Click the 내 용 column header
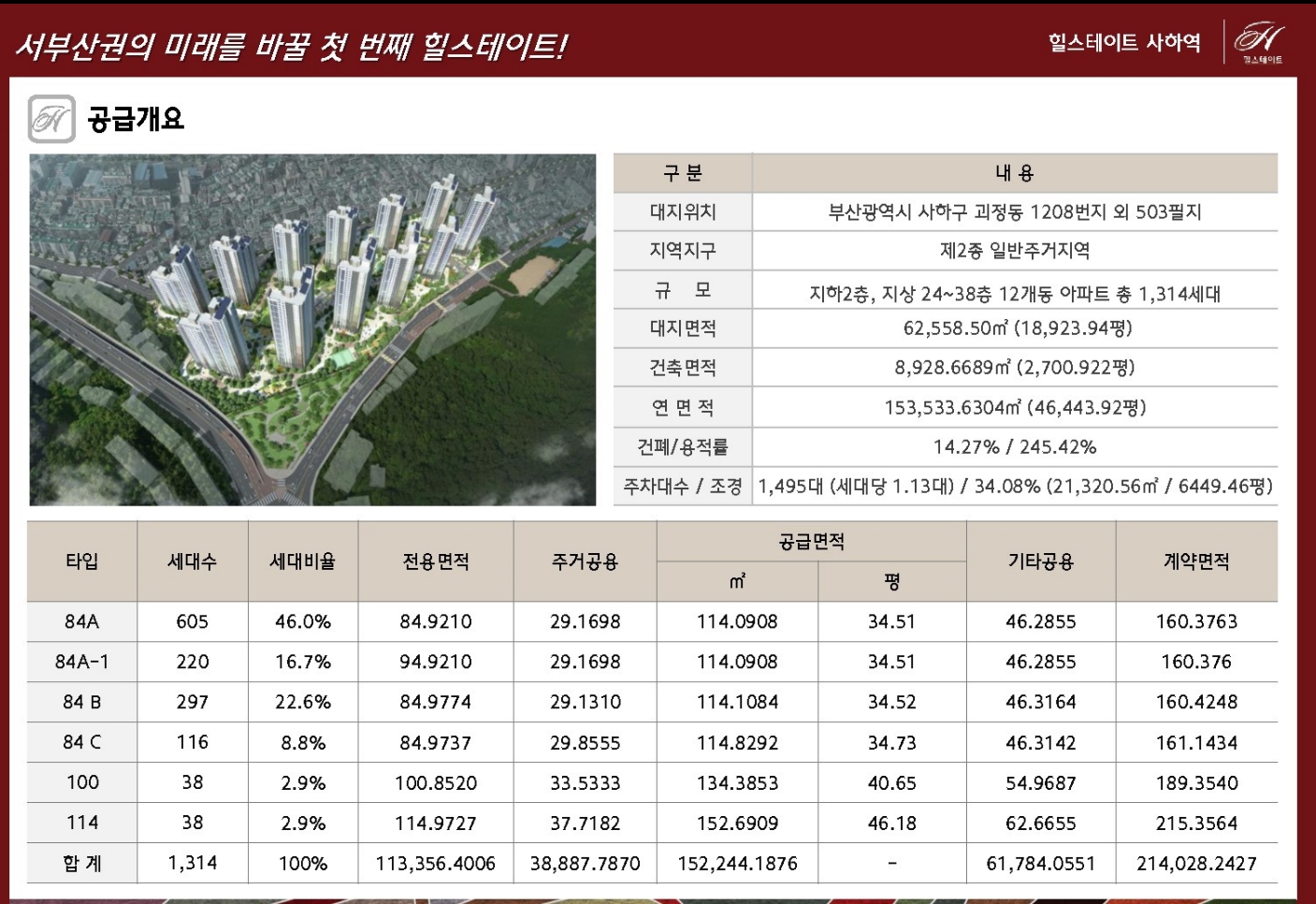Viewport: 1316px width, 904px height. (1015, 173)
